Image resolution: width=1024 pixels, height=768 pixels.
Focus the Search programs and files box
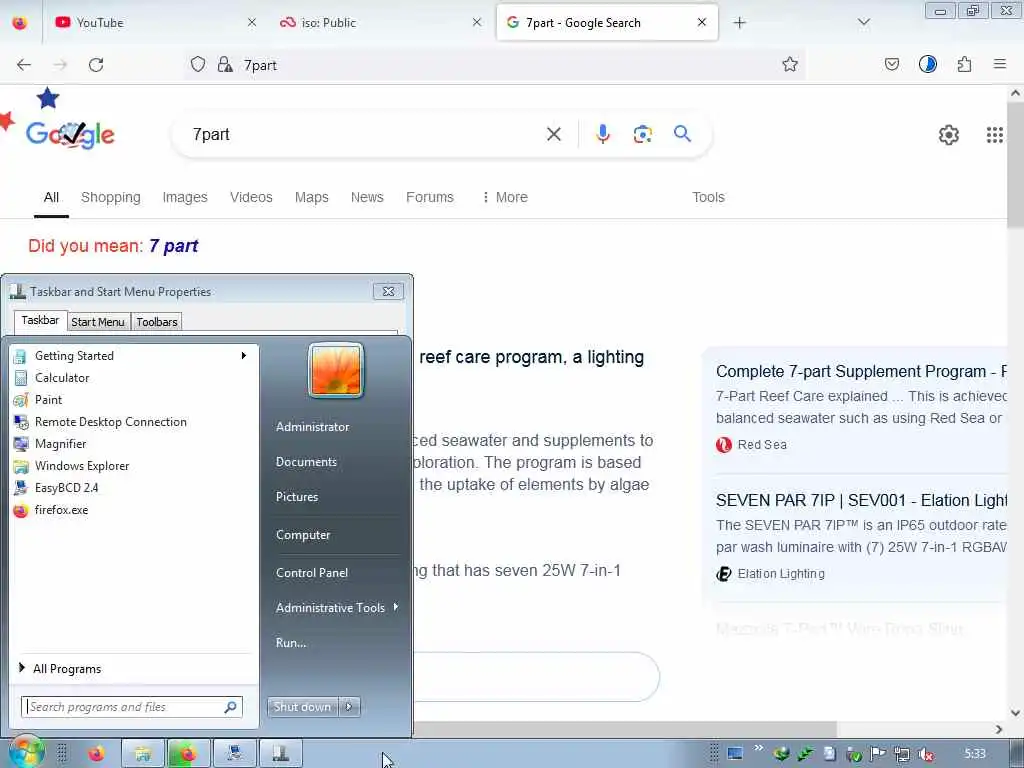[x=132, y=707]
